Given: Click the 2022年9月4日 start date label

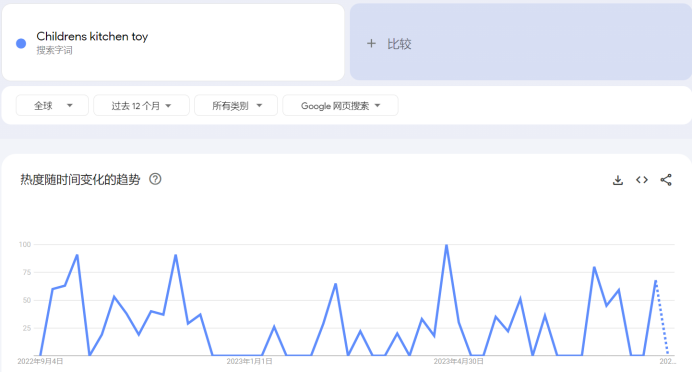Looking at the screenshot, I should [x=40, y=361].
